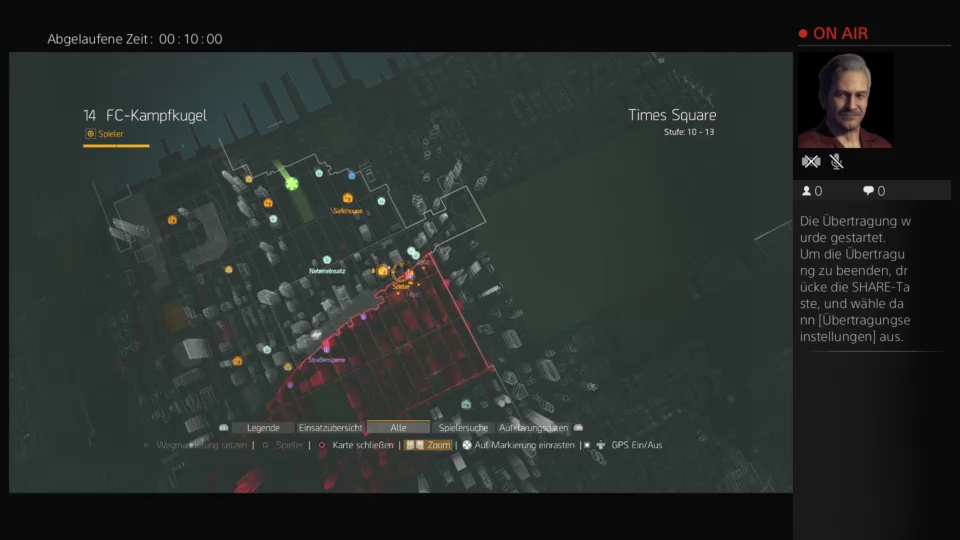Click the Straßensperre marker on the map
Viewport: 960px width, 540px height.
coord(326,347)
